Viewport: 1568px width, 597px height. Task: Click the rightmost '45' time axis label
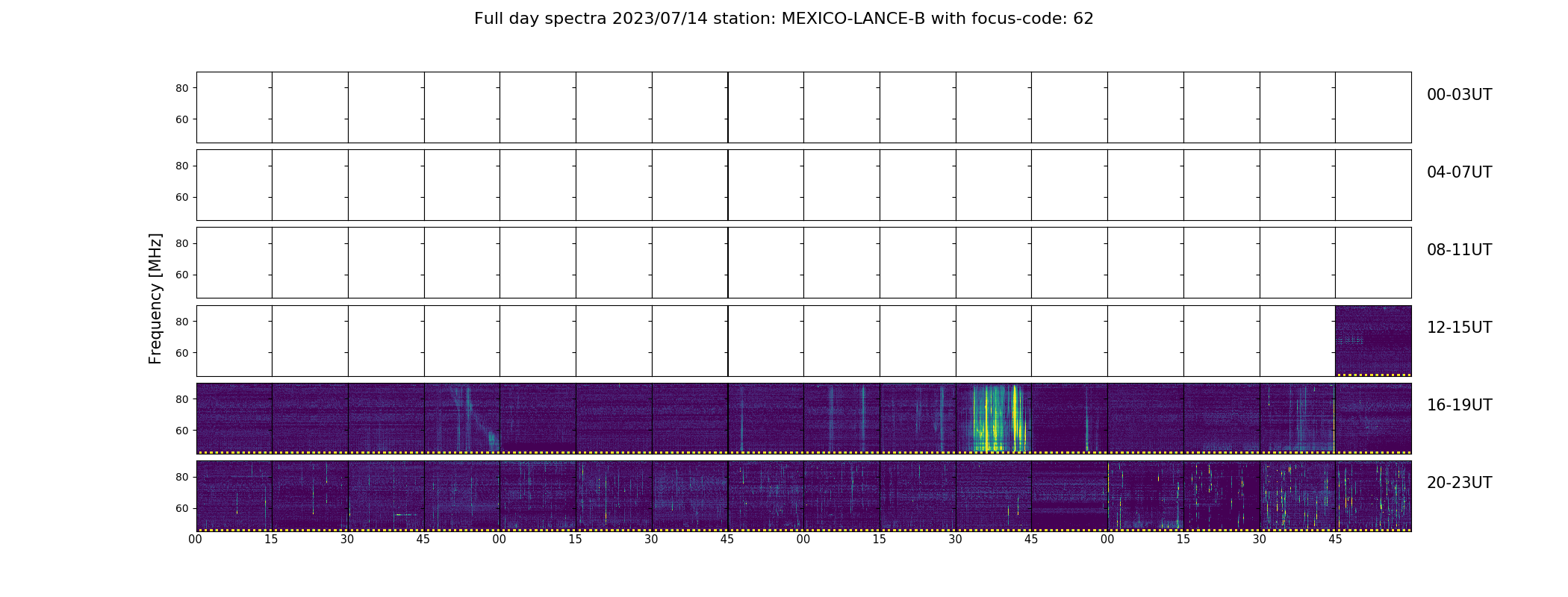click(1335, 540)
